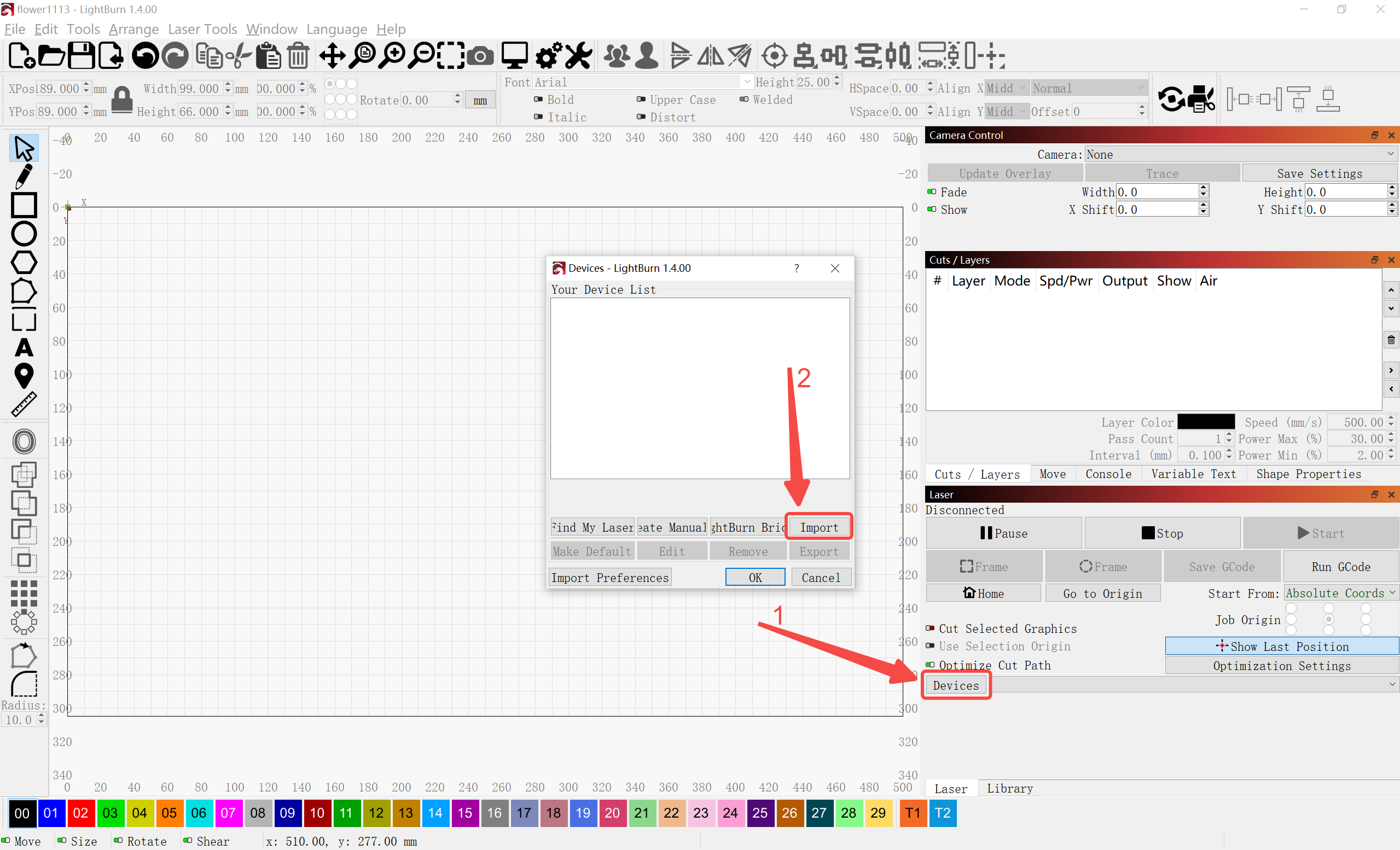Click the Save floppy disk icon
This screenshot has height=850, width=1400.
coord(82,56)
